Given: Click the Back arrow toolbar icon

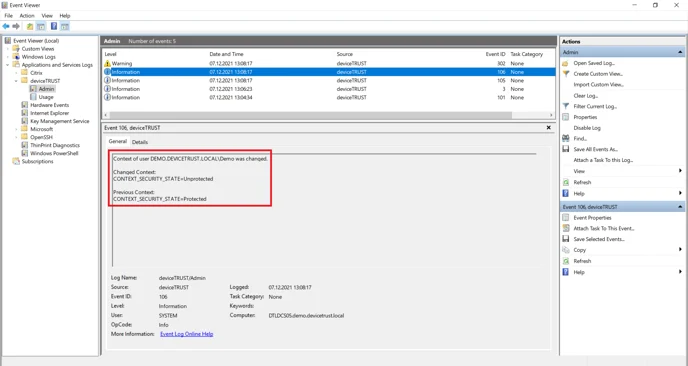Looking at the screenshot, I should tap(6, 26).
